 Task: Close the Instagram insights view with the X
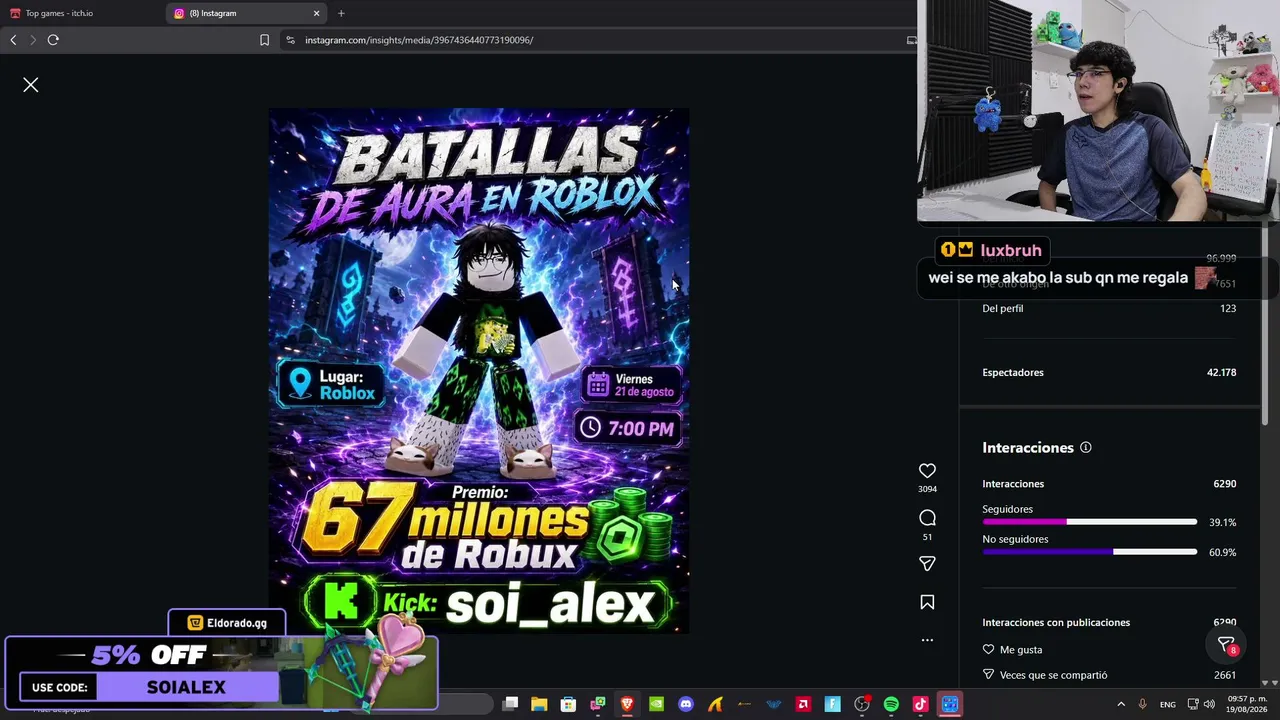coord(31,85)
